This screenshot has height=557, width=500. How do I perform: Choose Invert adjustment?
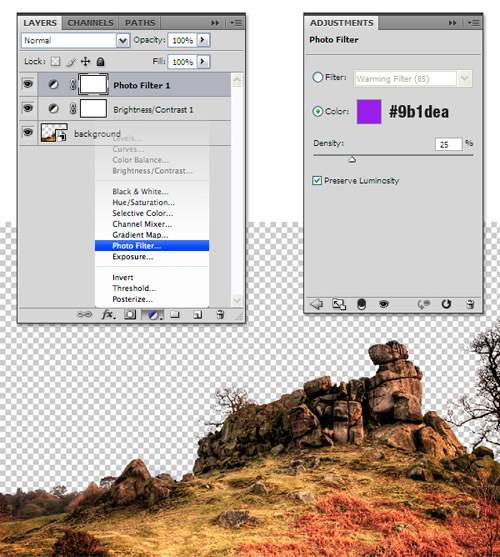(x=123, y=277)
